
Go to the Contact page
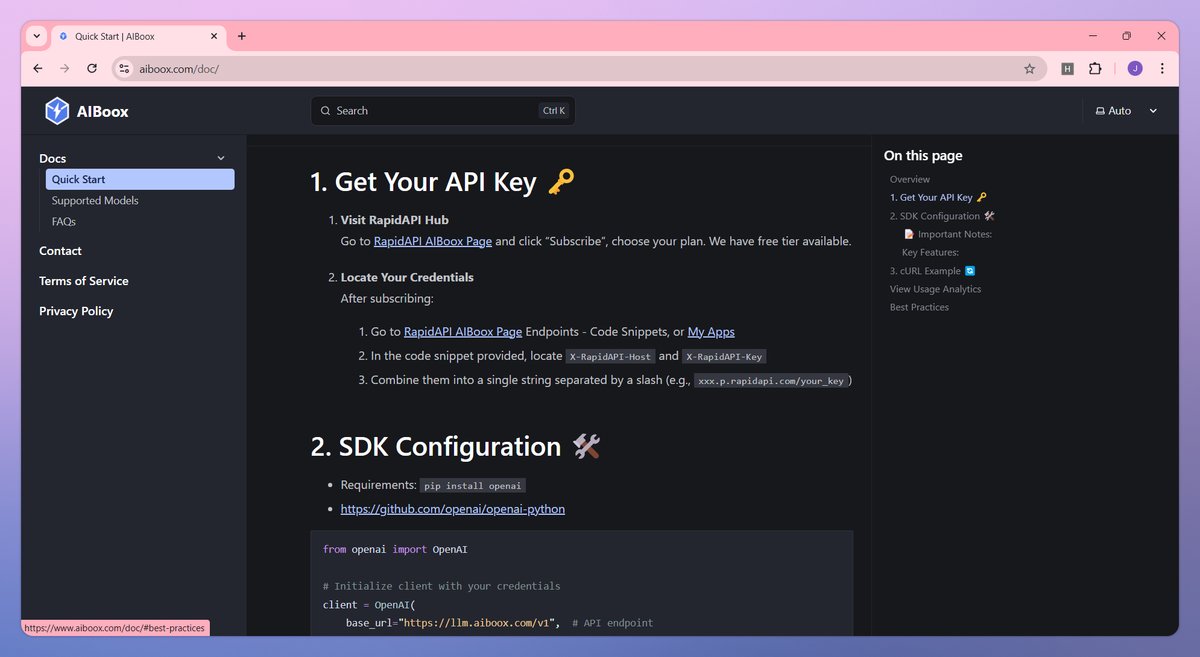point(60,251)
